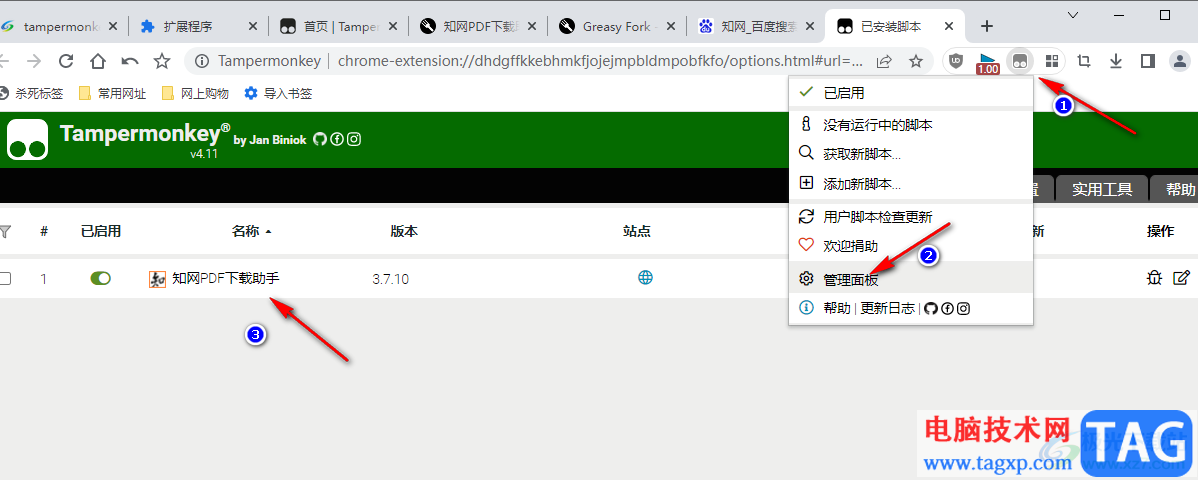
Task: Select 用户脚本检查更新 menu item
Action: click(x=911, y=217)
